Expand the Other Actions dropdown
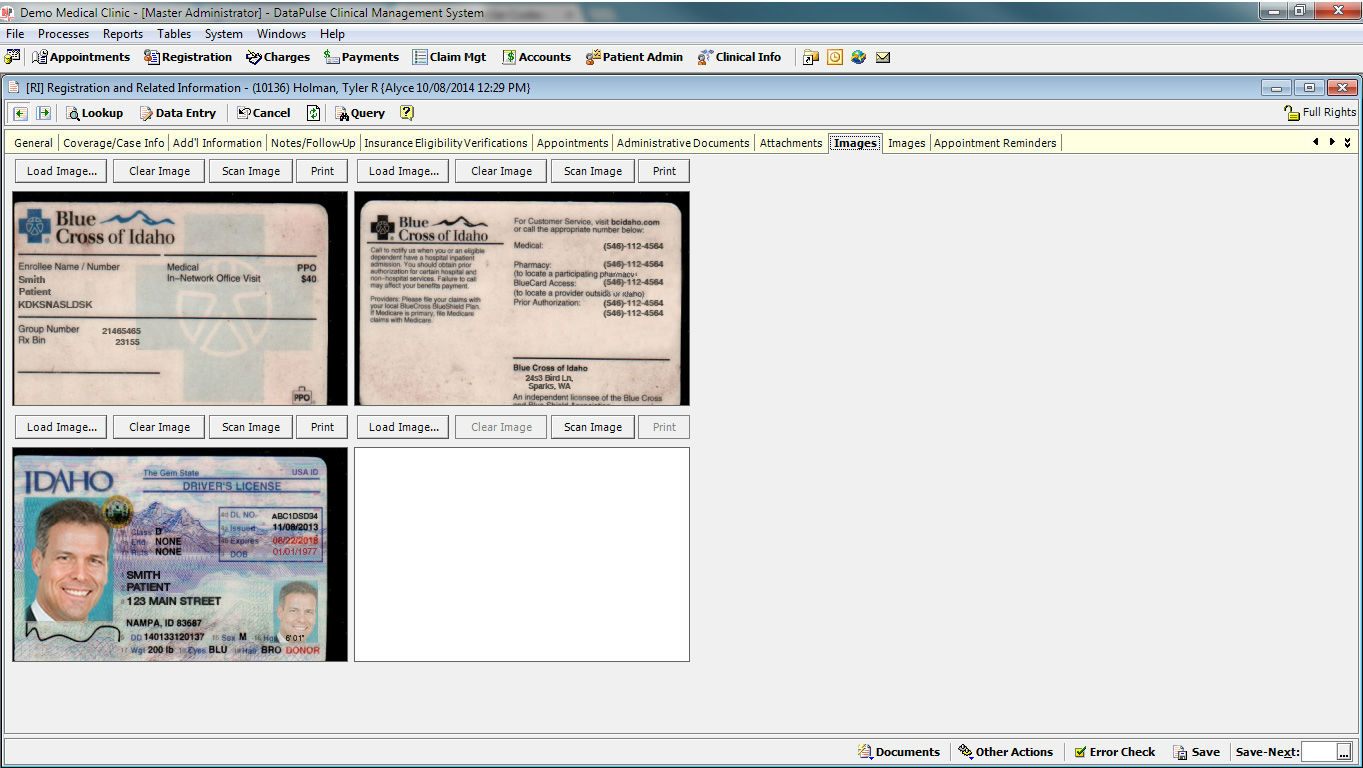This screenshot has width=1363, height=768. [1005, 752]
